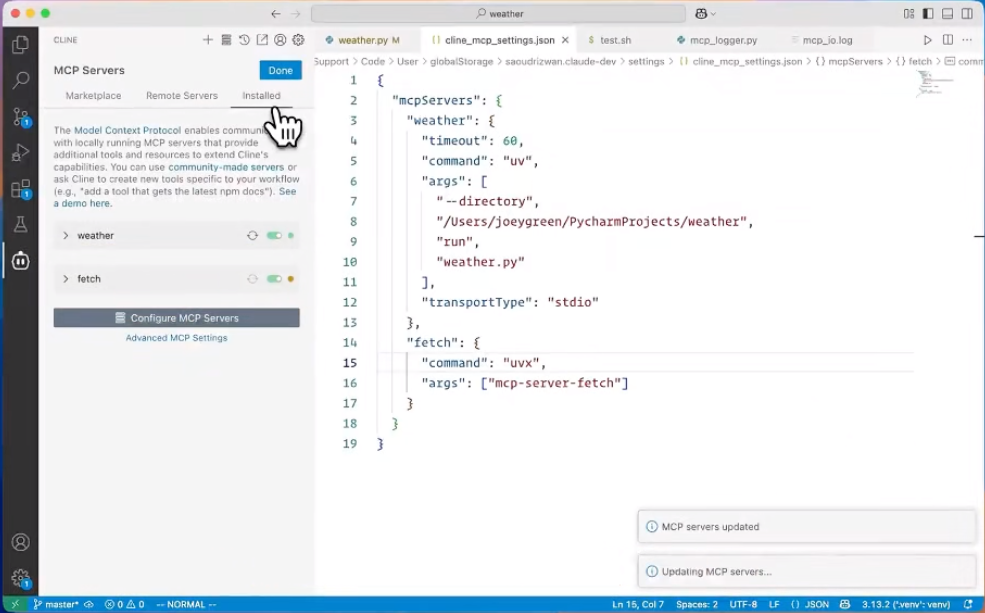The height and width of the screenshot is (613, 985).
Task: Select the Installed tab
Action: (x=261, y=95)
